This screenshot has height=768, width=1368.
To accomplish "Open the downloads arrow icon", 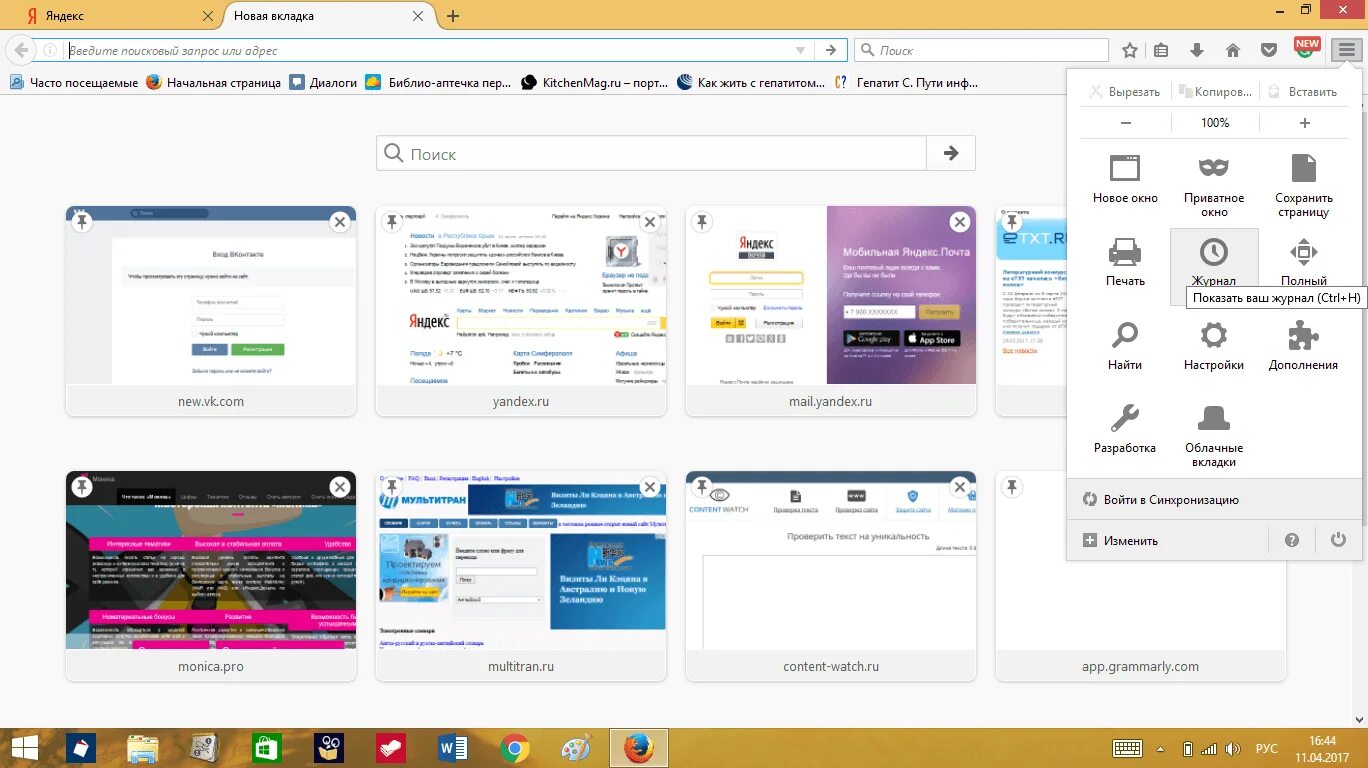I will tap(1196, 50).
